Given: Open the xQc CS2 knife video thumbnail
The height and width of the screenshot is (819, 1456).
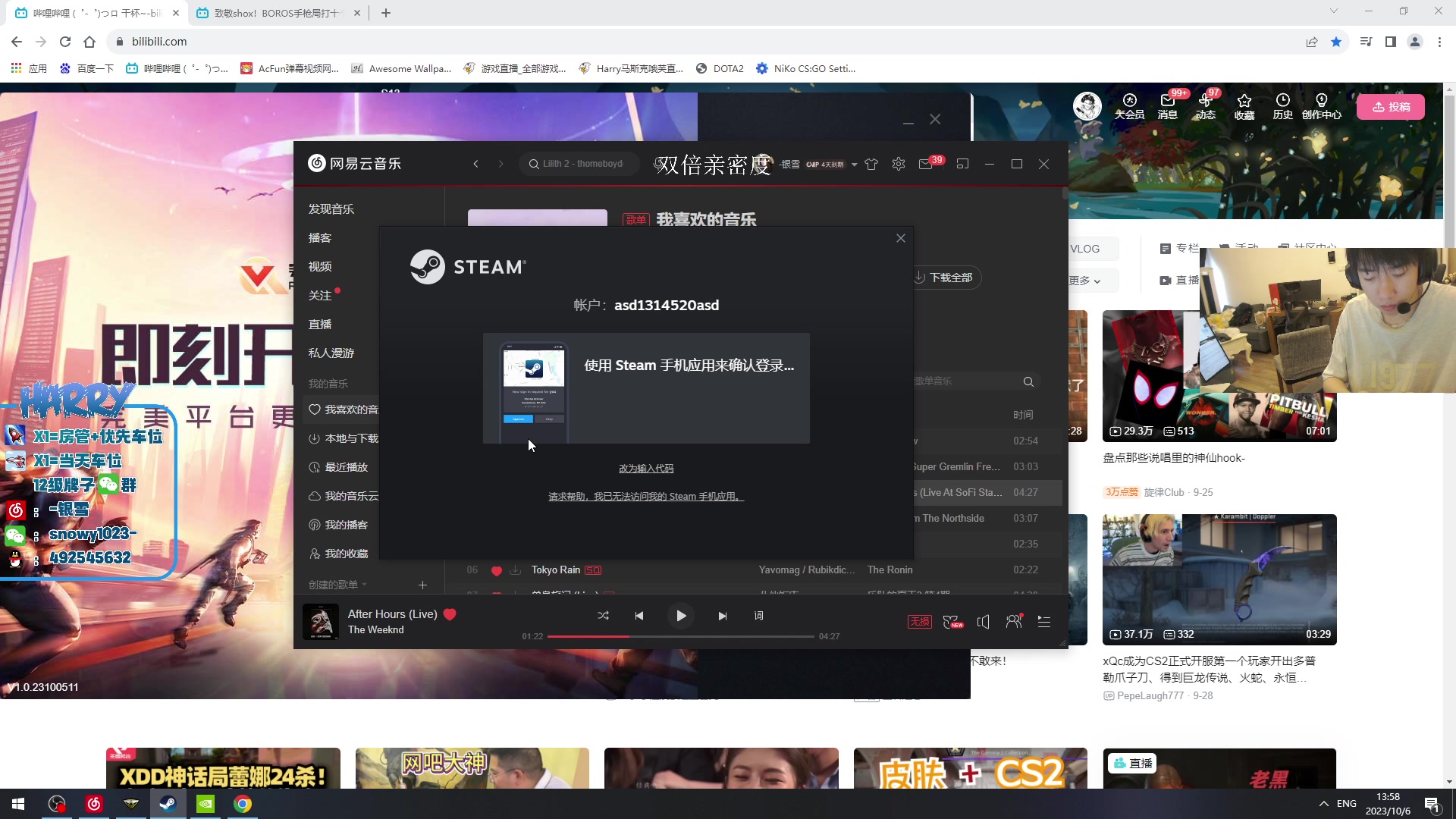Looking at the screenshot, I should coord(1219,580).
